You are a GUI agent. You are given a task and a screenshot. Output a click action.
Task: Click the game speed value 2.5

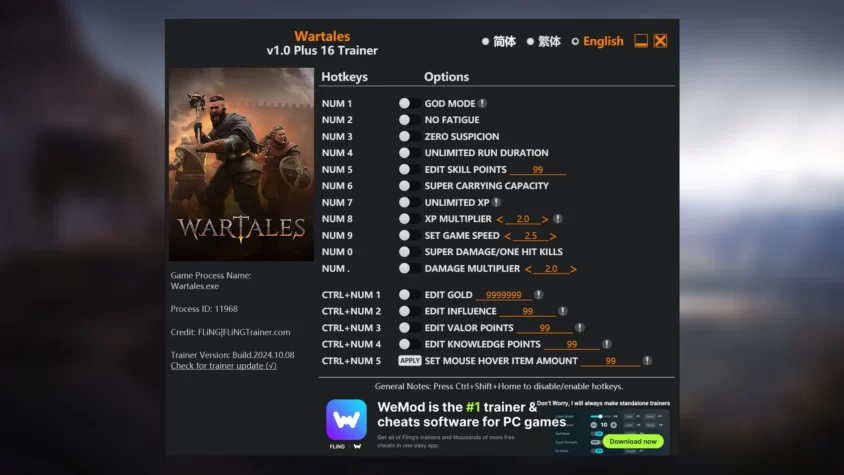tap(530, 236)
